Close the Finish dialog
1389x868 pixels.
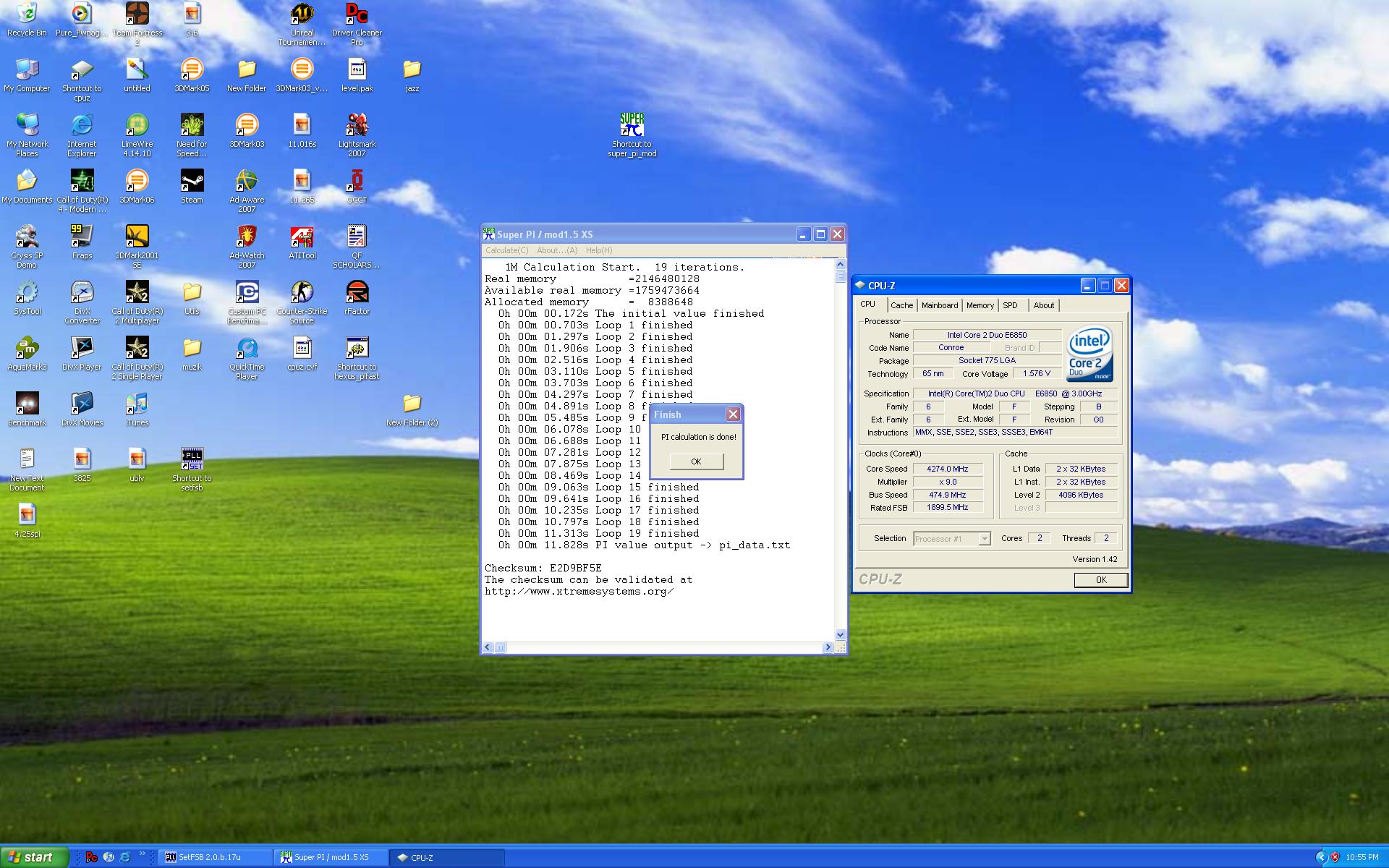coord(733,414)
